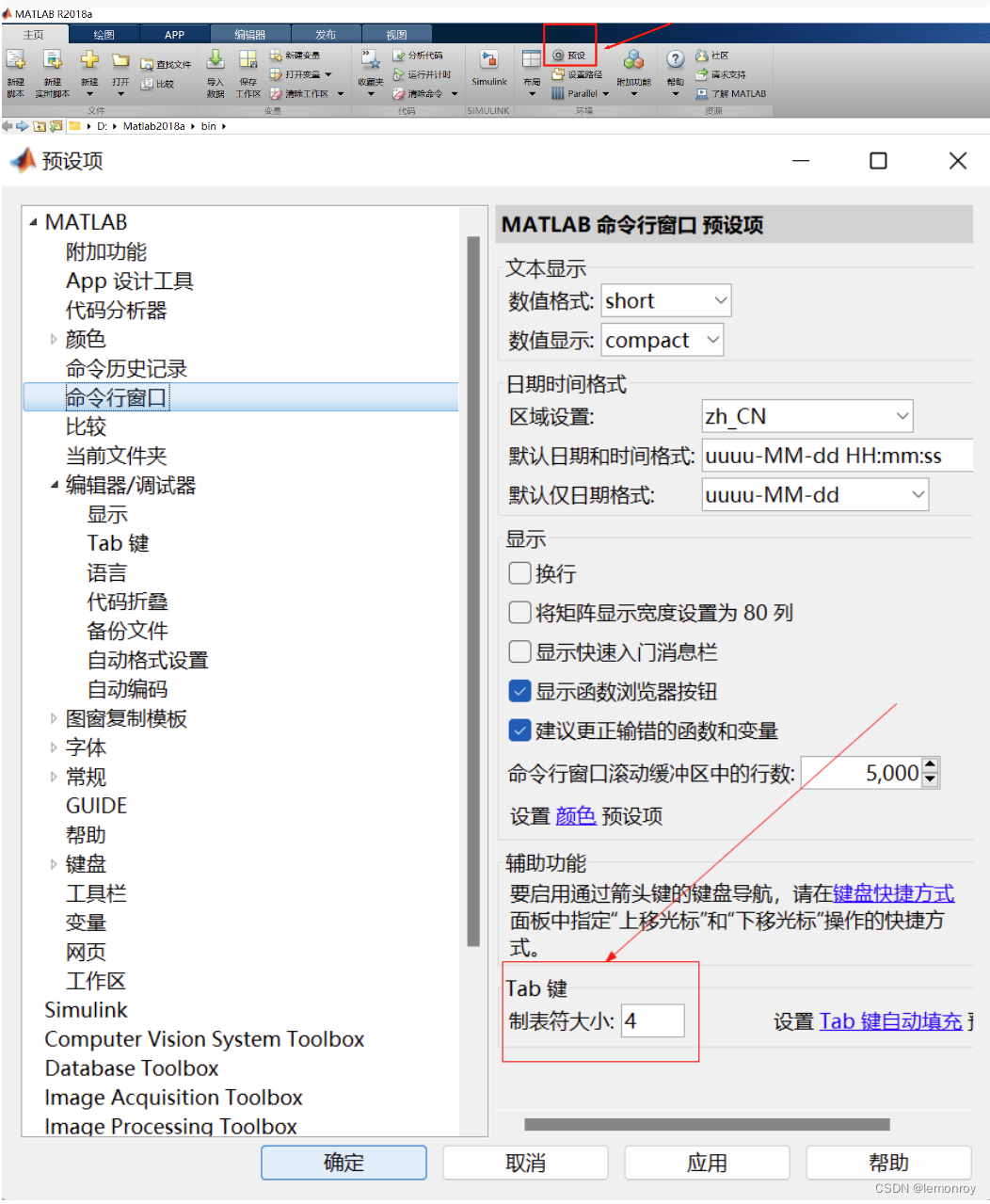Open the 颜色 preferences link
The image size is (990, 1204).
pyautogui.click(x=576, y=815)
